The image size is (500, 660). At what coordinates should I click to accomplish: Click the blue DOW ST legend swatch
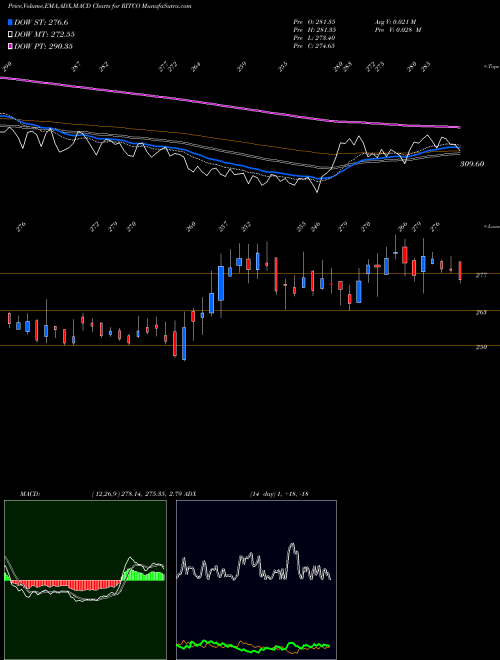10,22
